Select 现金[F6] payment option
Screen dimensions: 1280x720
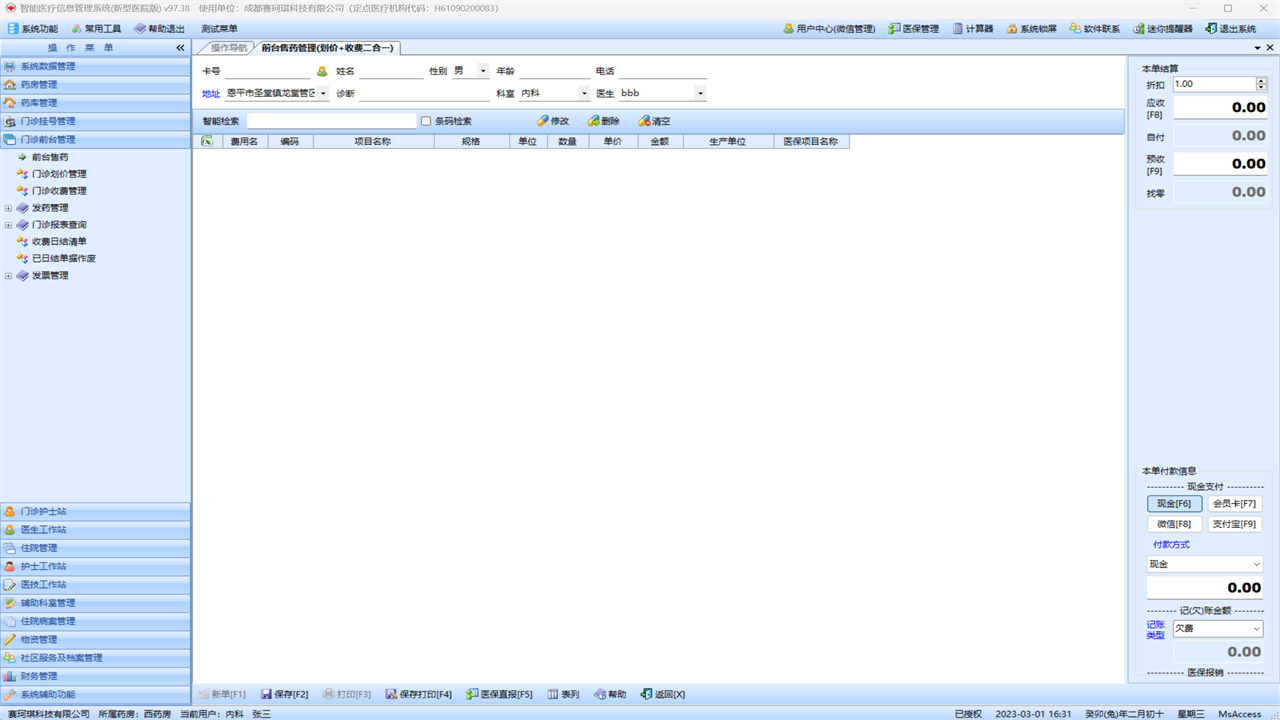pos(1173,504)
